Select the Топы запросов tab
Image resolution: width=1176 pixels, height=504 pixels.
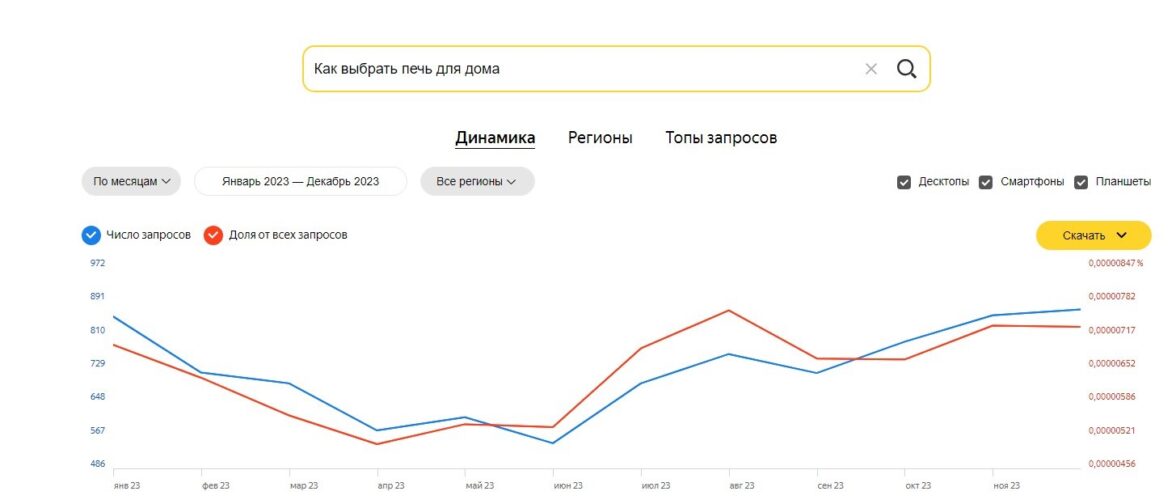[x=721, y=138]
